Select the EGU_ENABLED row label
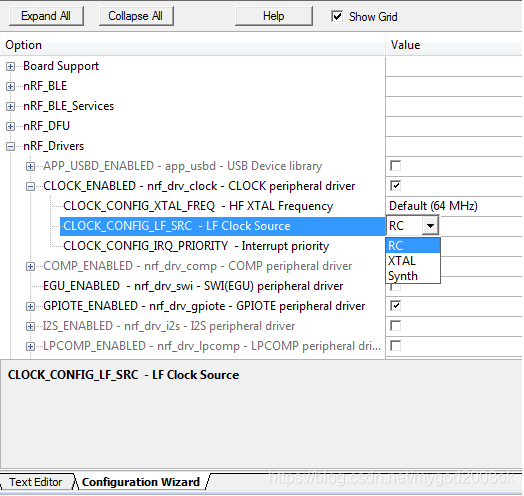 (x=193, y=286)
